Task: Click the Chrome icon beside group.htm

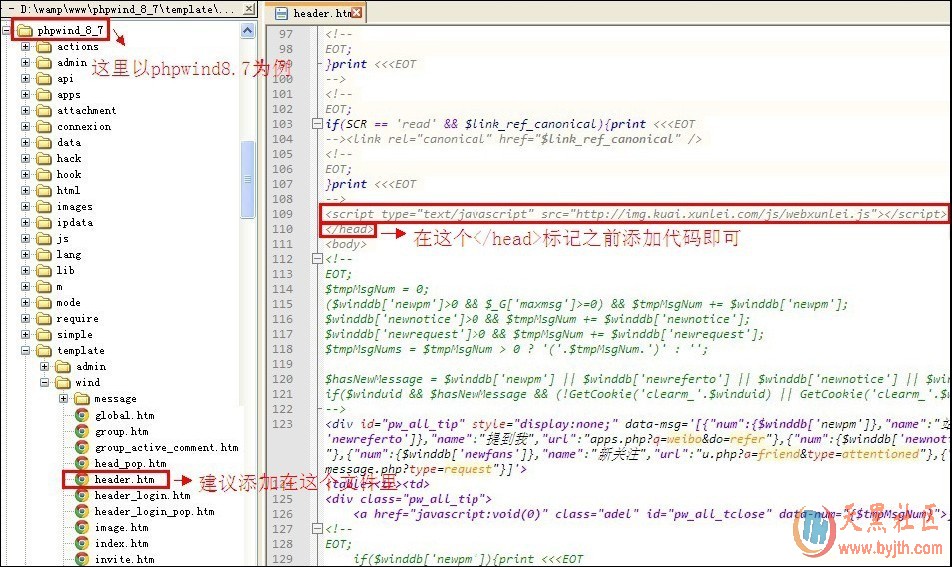Action: pos(82,431)
